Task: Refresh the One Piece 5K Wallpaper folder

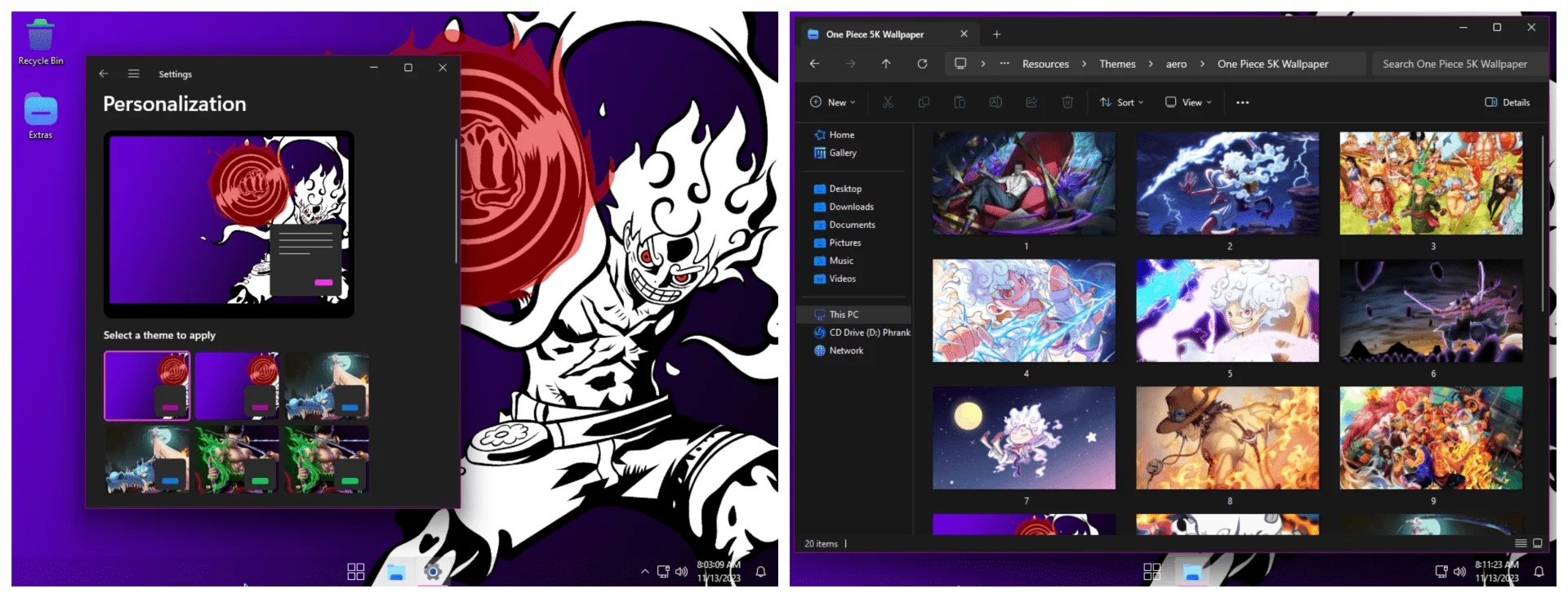Action: click(x=922, y=64)
